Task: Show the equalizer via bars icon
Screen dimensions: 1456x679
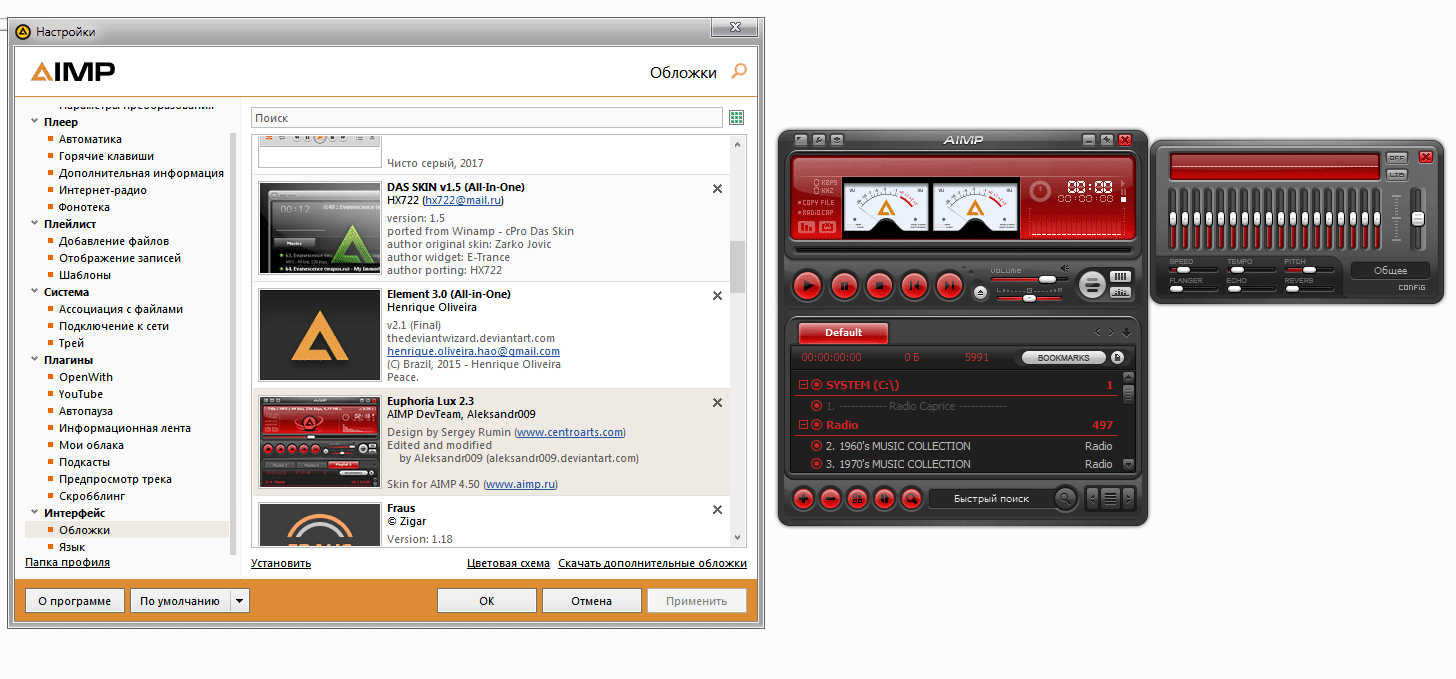Action: pos(1121,277)
